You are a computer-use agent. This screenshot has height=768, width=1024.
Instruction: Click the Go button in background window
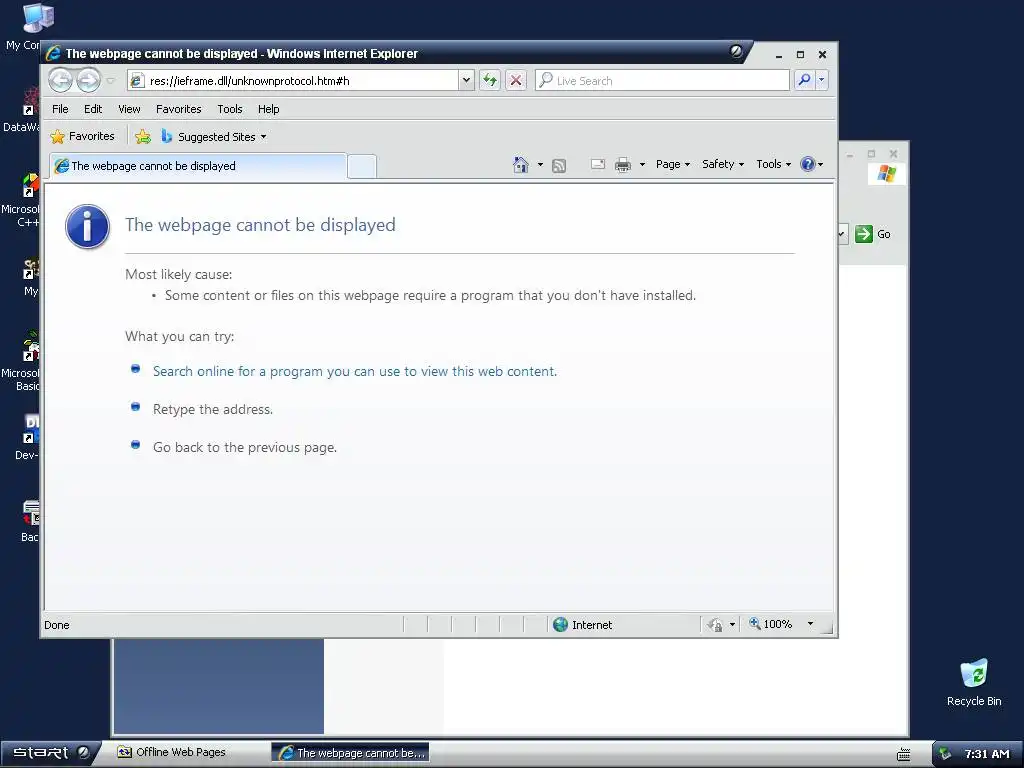[872, 234]
